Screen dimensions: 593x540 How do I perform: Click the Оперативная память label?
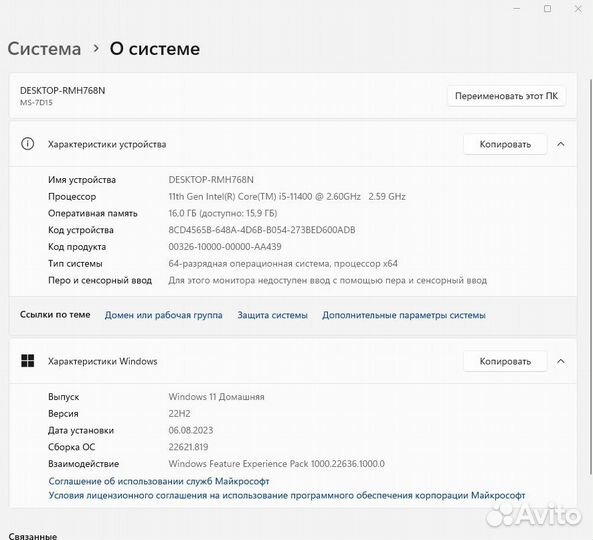[x=93, y=213]
